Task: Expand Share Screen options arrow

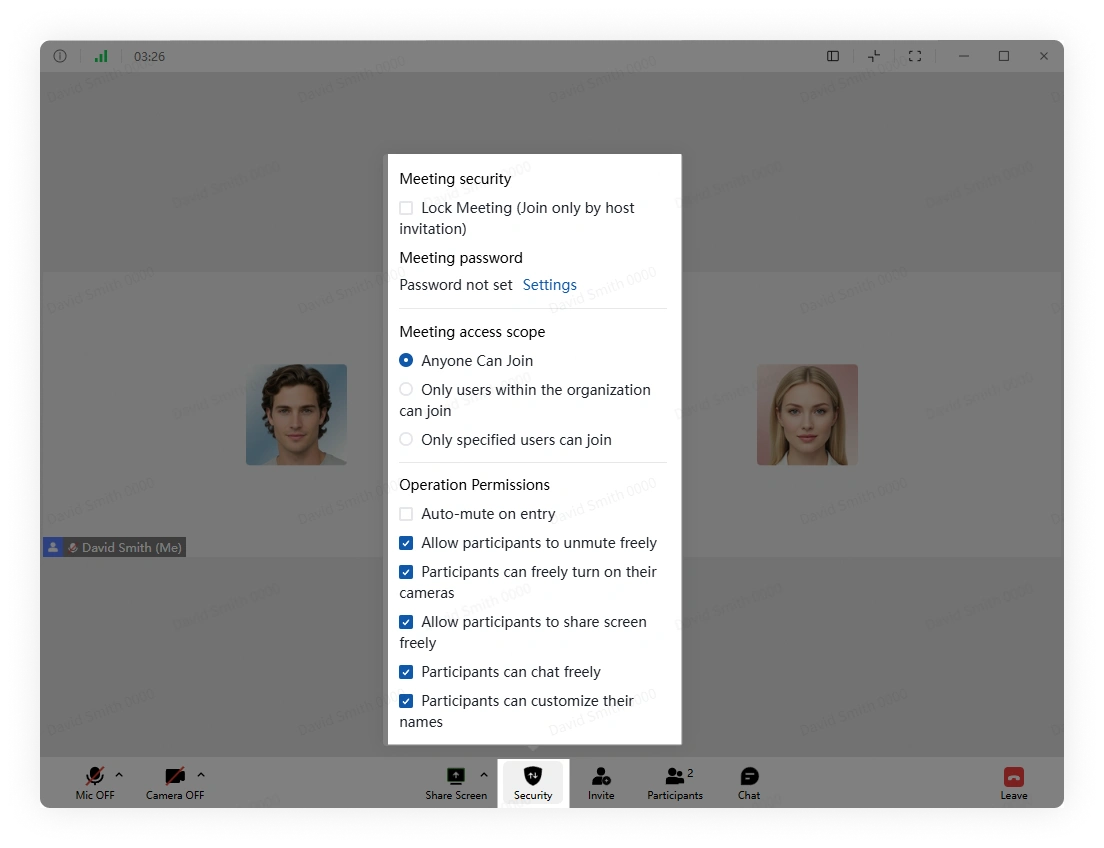Action: [484, 775]
